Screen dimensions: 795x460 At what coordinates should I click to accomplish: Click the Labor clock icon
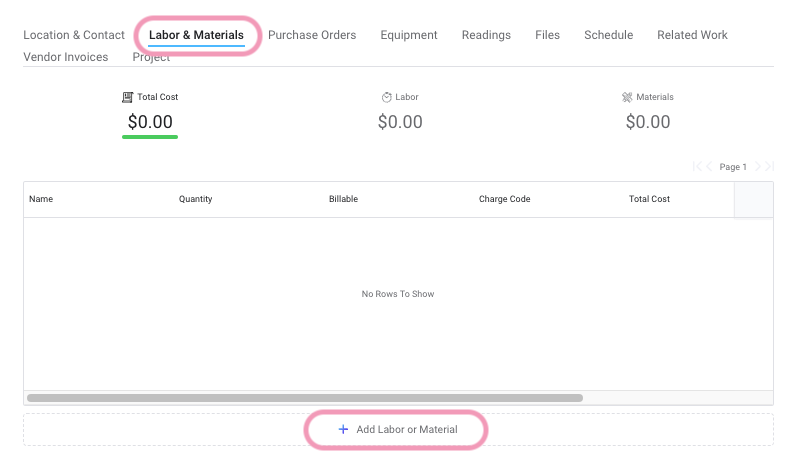pos(386,97)
